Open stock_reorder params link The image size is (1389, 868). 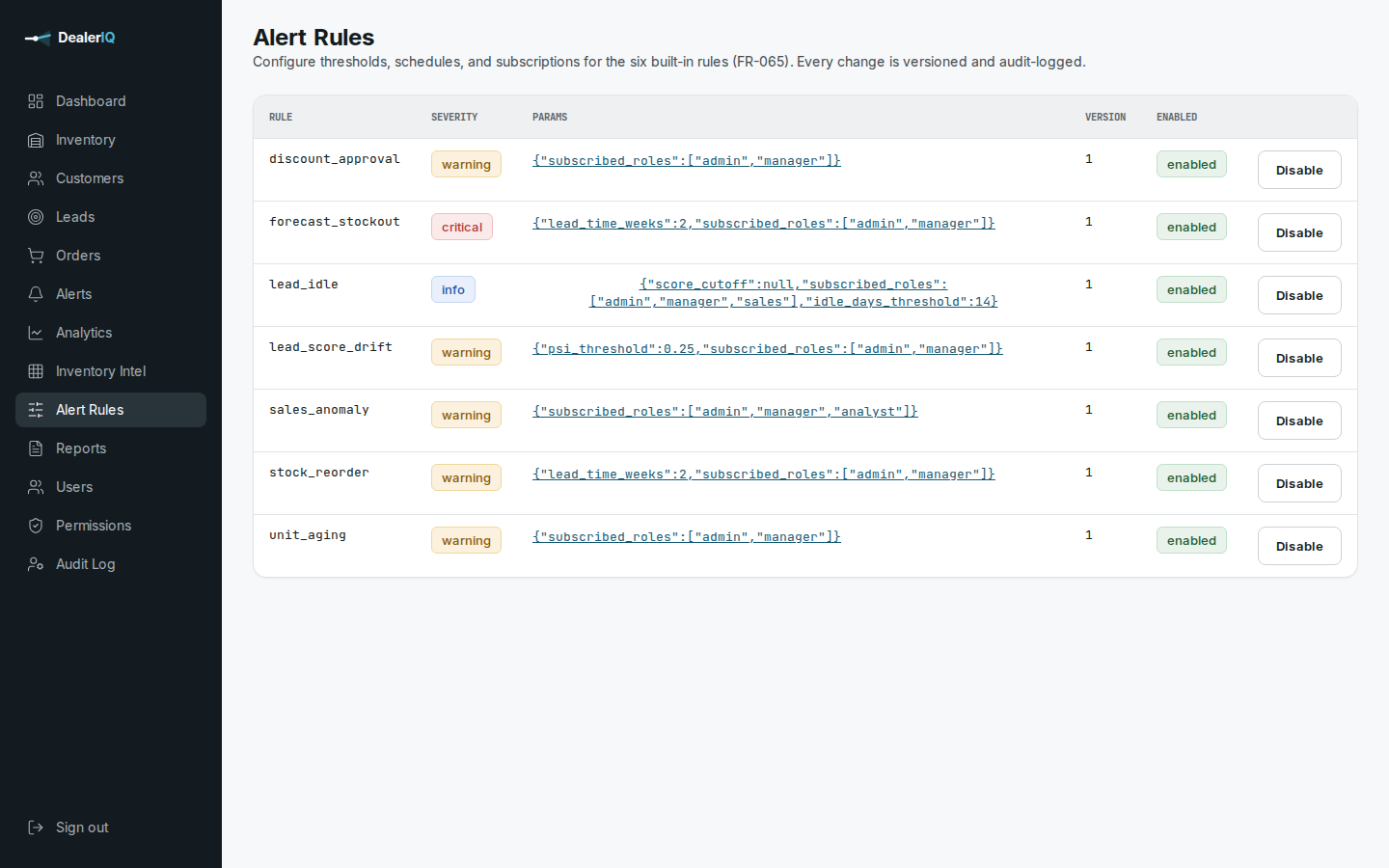coord(764,474)
